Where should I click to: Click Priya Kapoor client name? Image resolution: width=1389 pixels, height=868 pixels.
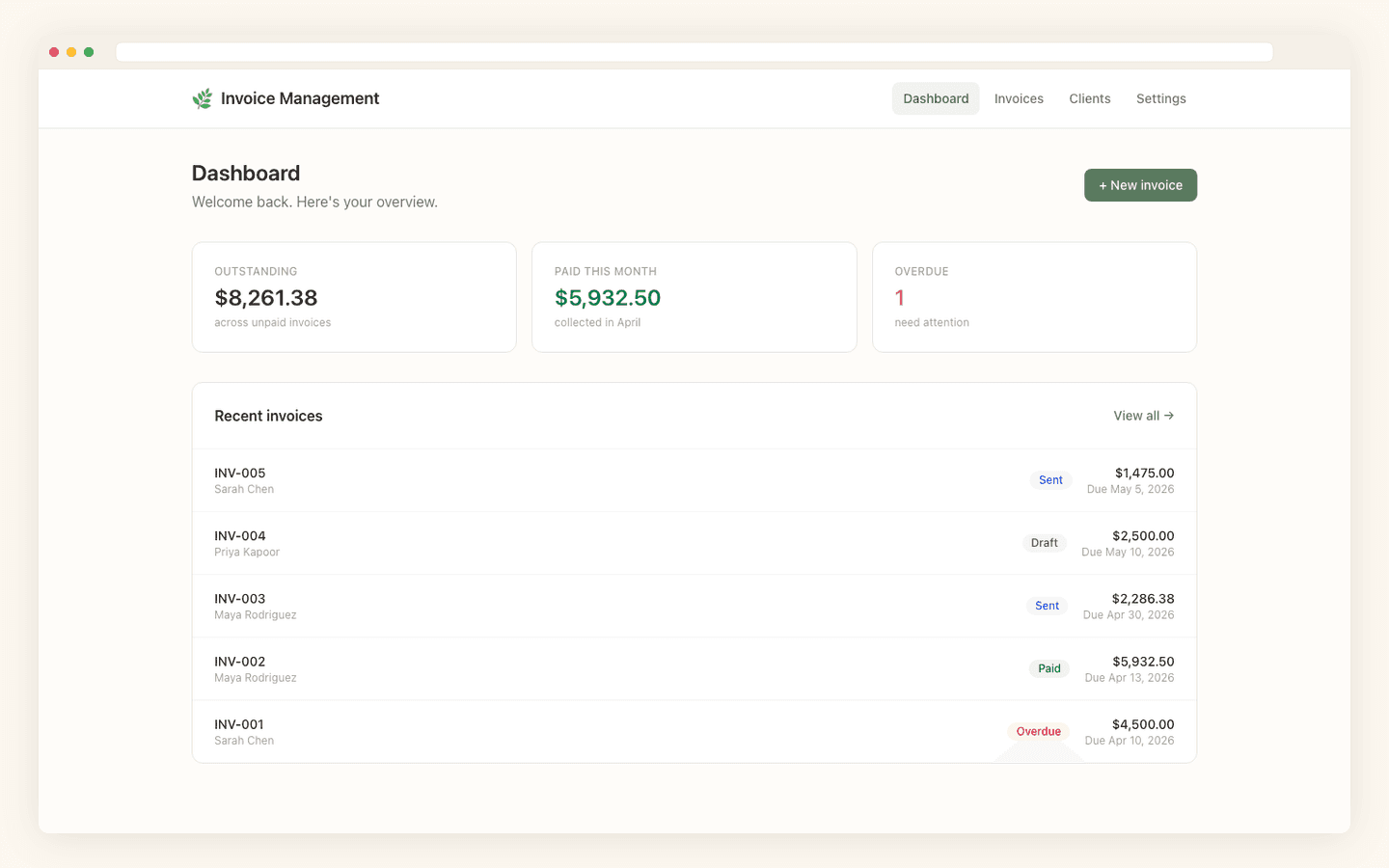247,552
